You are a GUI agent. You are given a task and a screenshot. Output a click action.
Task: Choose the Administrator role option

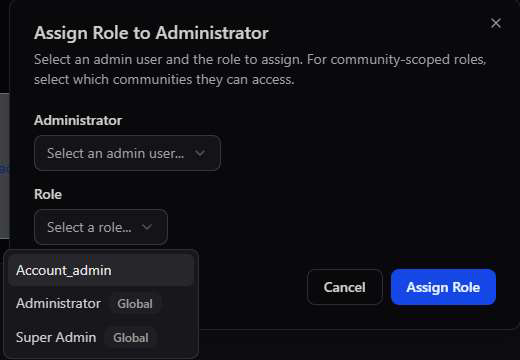click(x=101, y=304)
